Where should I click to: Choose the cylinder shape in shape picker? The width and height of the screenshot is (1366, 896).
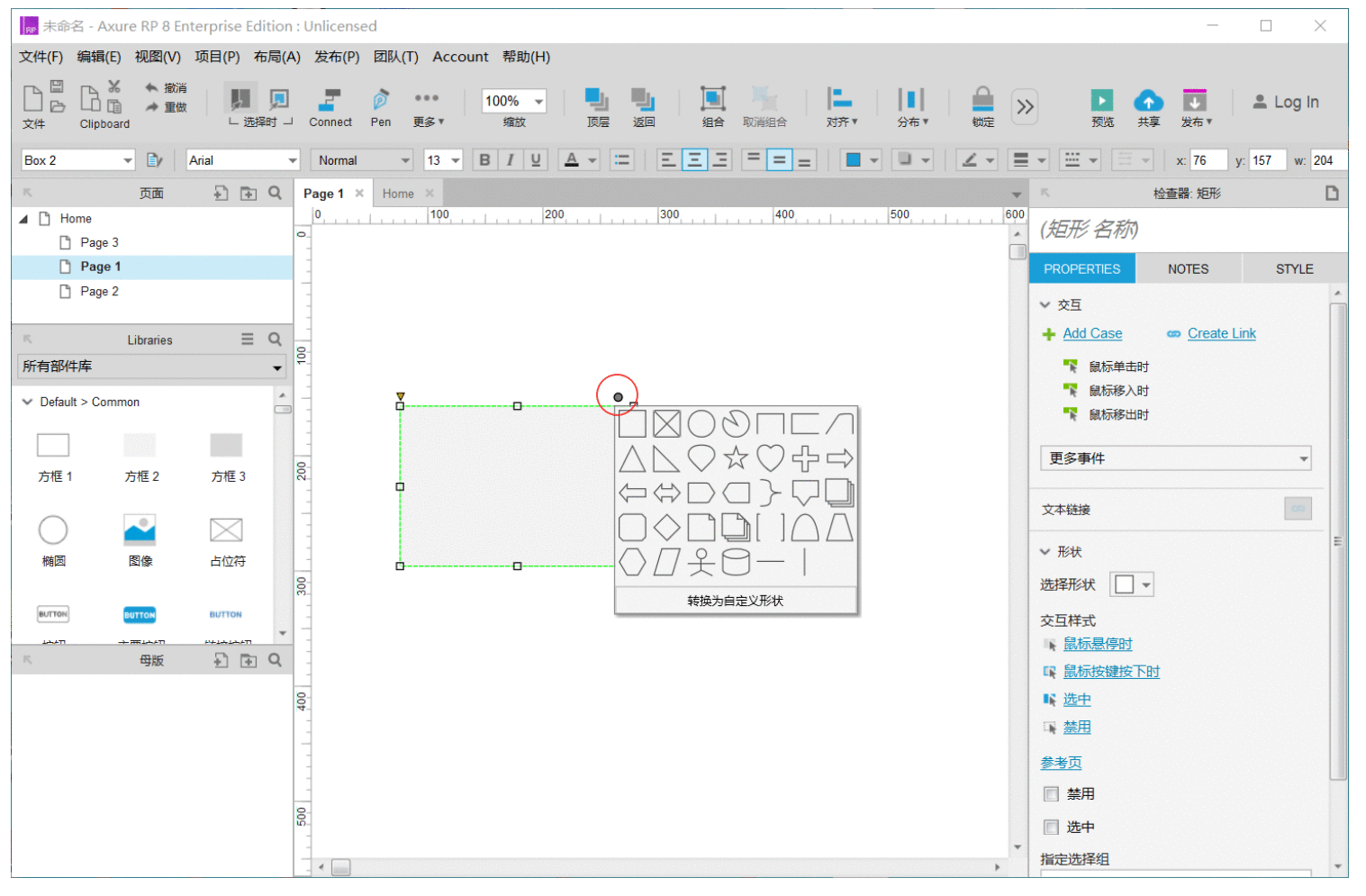736,562
